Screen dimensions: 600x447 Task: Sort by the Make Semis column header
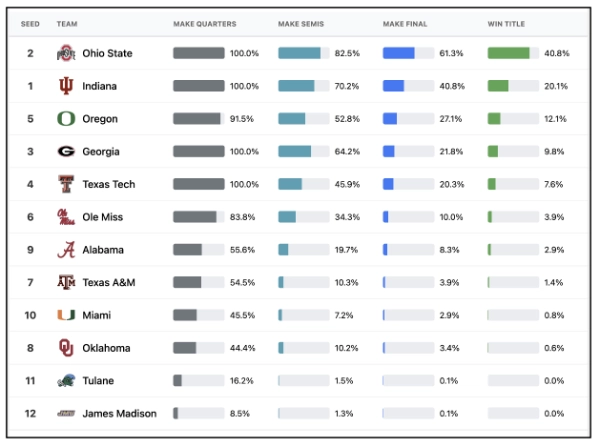tap(300, 22)
